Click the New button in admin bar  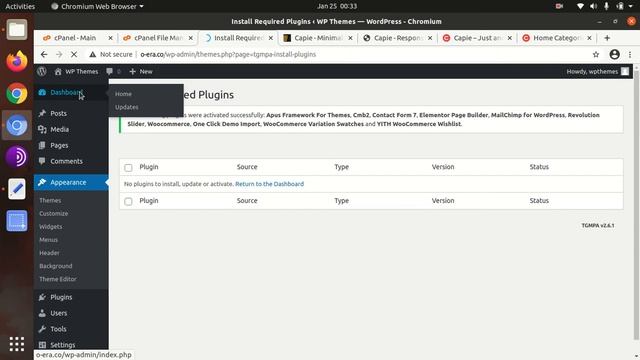(x=141, y=71)
